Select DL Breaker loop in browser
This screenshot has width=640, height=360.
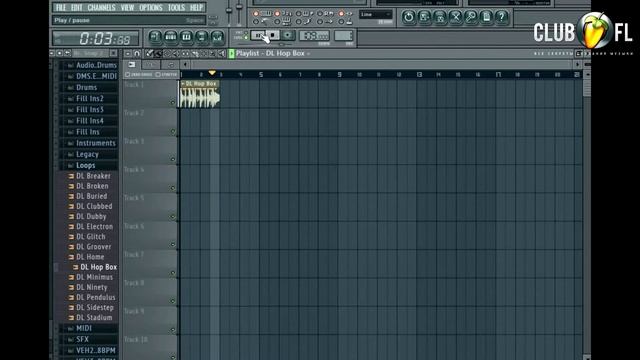click(x=93, y=176)
